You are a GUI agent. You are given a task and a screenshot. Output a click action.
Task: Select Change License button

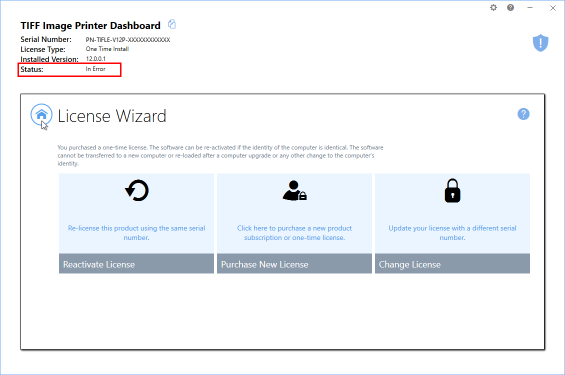click(452, 264)
